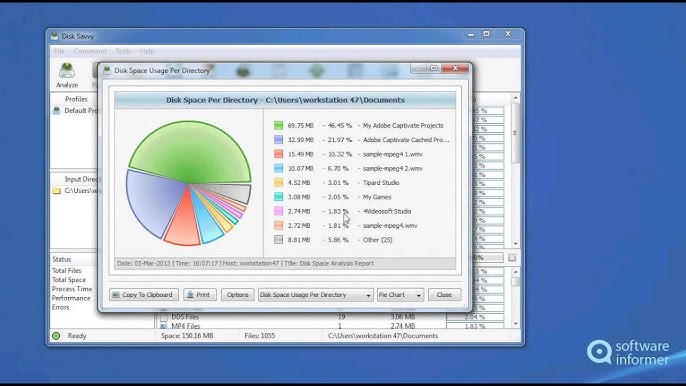The image size is (686, 386).
Task: Click 'Space: 150.16 MB' in status bar
Action: click(x=187, y=336)
